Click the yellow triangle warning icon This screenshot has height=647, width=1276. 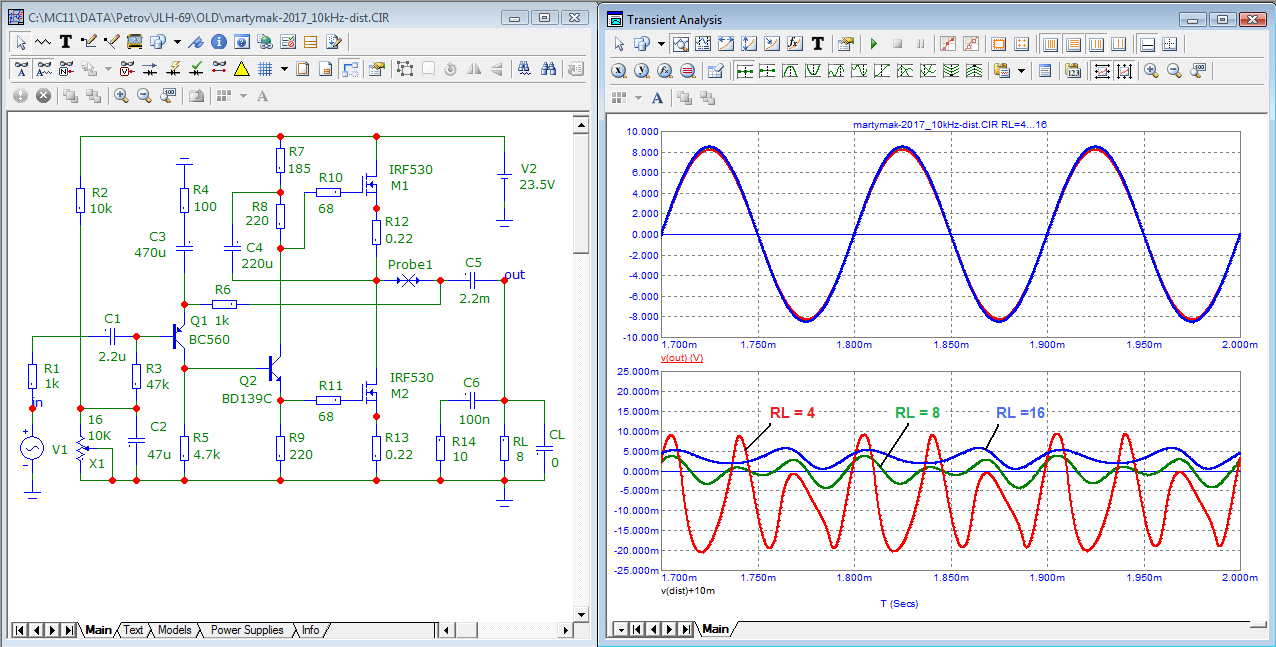coord(242,69)
